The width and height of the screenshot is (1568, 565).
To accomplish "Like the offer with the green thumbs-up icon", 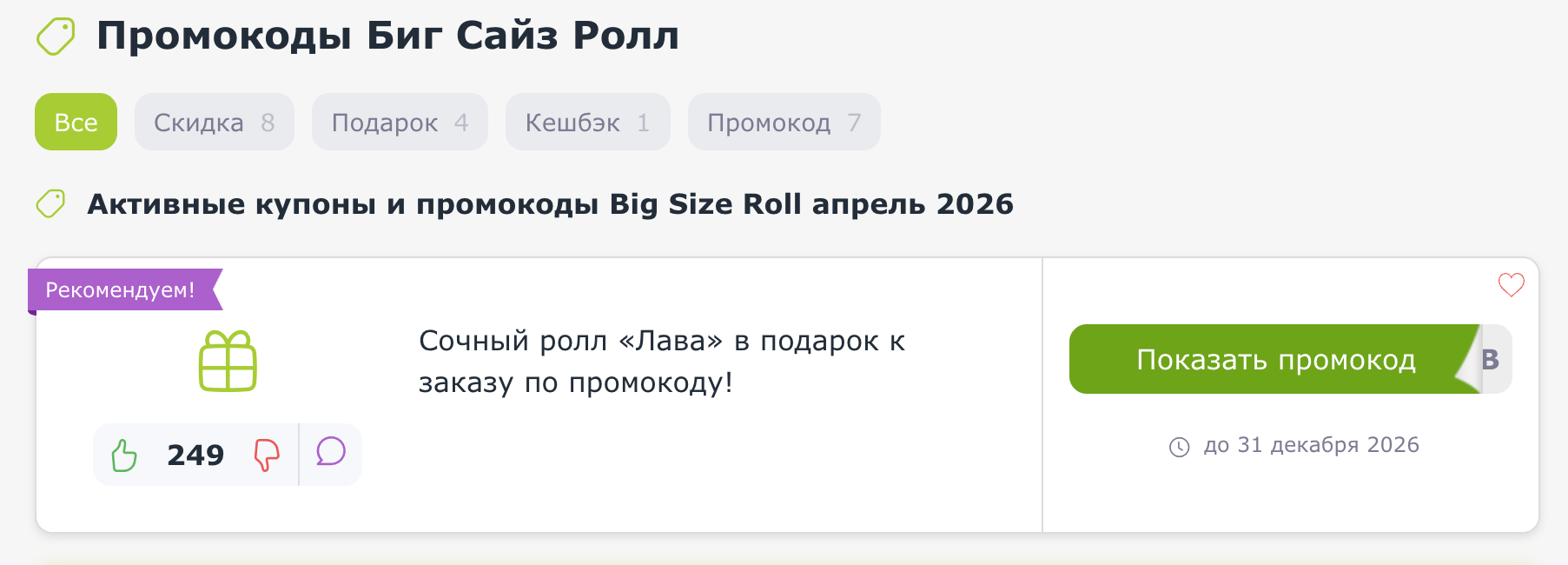I will [124, 454].
